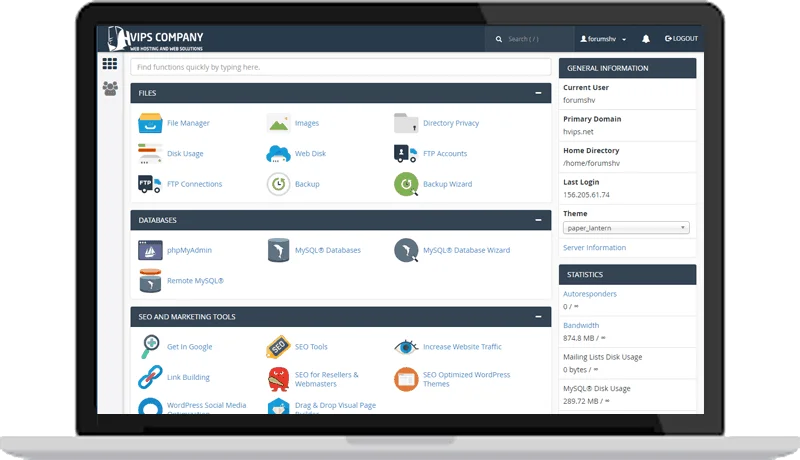Open the Server Information link
This screenshot has width=800, height=460.
(x=594, y=247)
